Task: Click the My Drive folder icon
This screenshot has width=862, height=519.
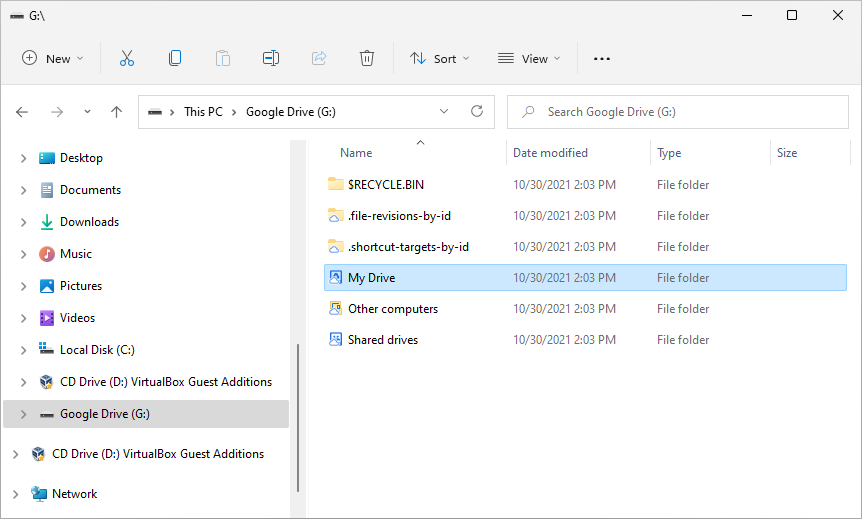Action: [x=335, y=278]
